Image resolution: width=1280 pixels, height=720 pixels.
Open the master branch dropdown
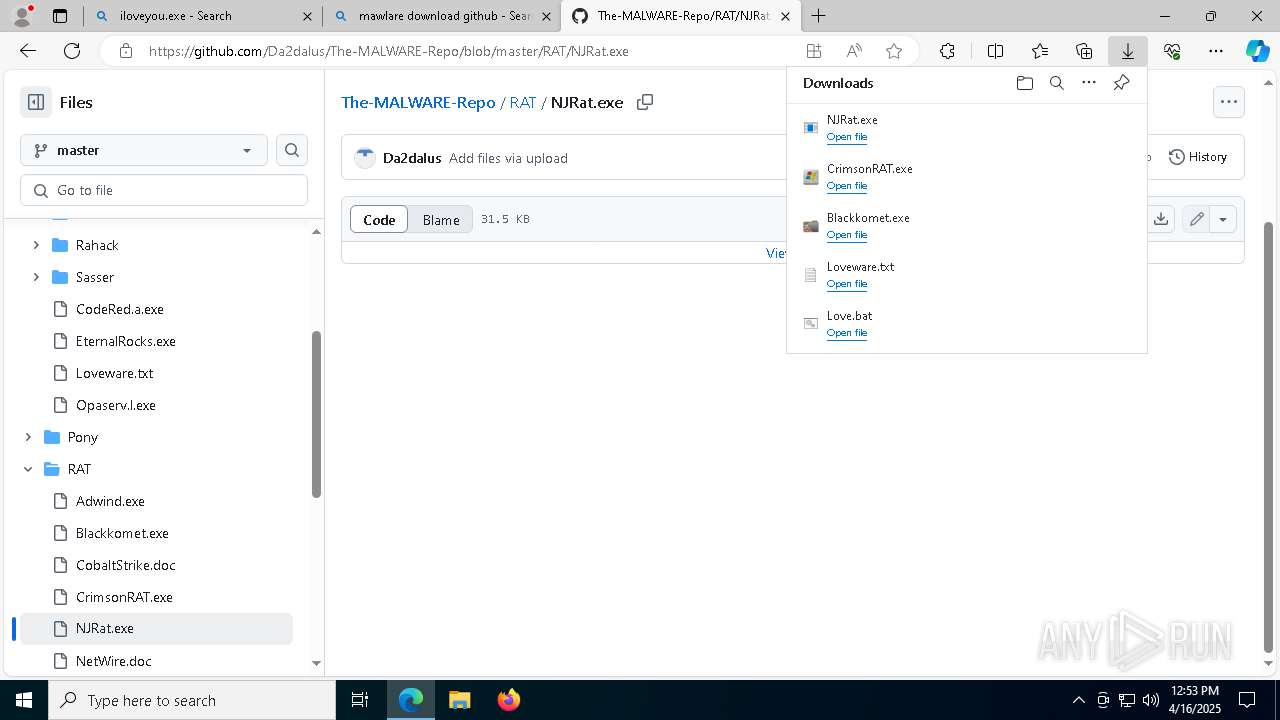(144, 150)
